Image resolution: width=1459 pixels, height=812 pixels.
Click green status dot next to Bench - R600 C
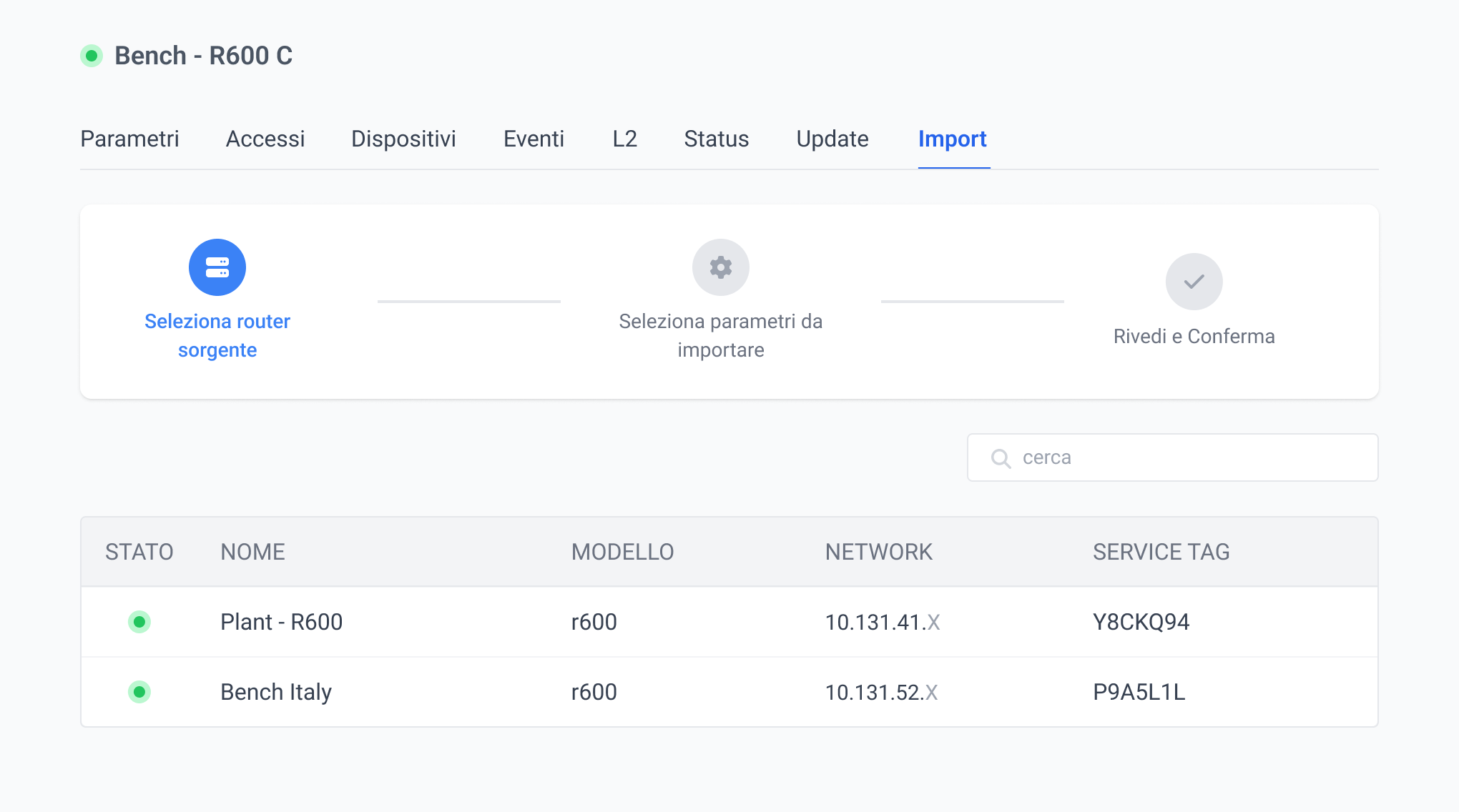(x=92, y=56)
